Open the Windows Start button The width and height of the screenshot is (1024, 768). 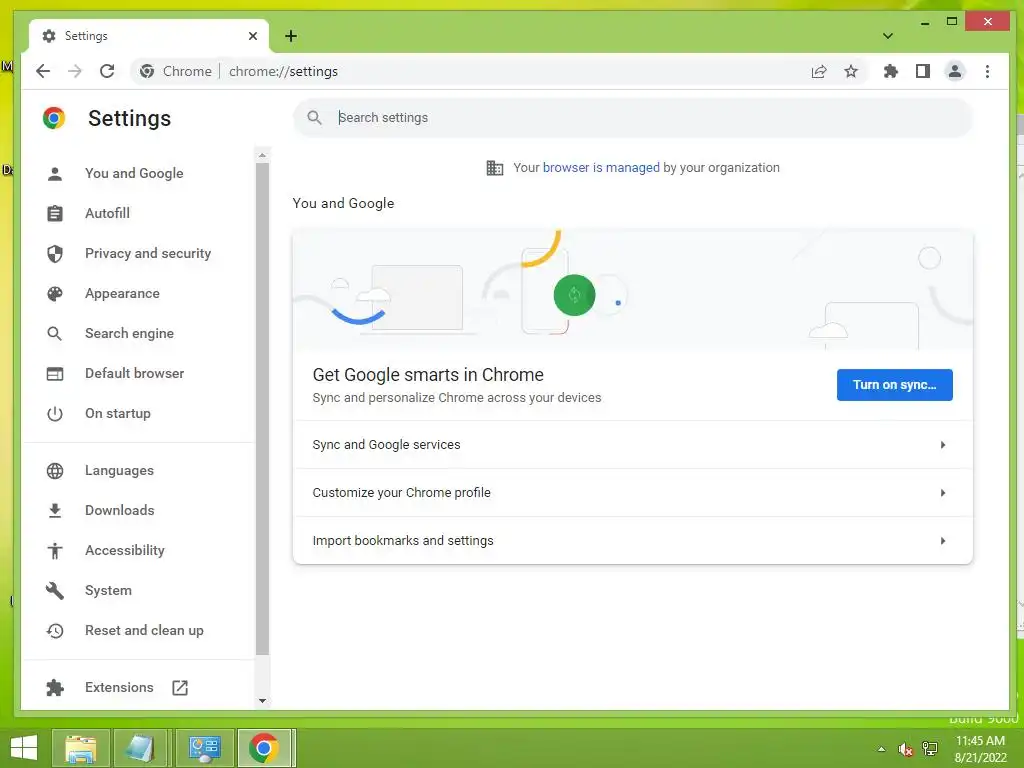click(24, 748)
